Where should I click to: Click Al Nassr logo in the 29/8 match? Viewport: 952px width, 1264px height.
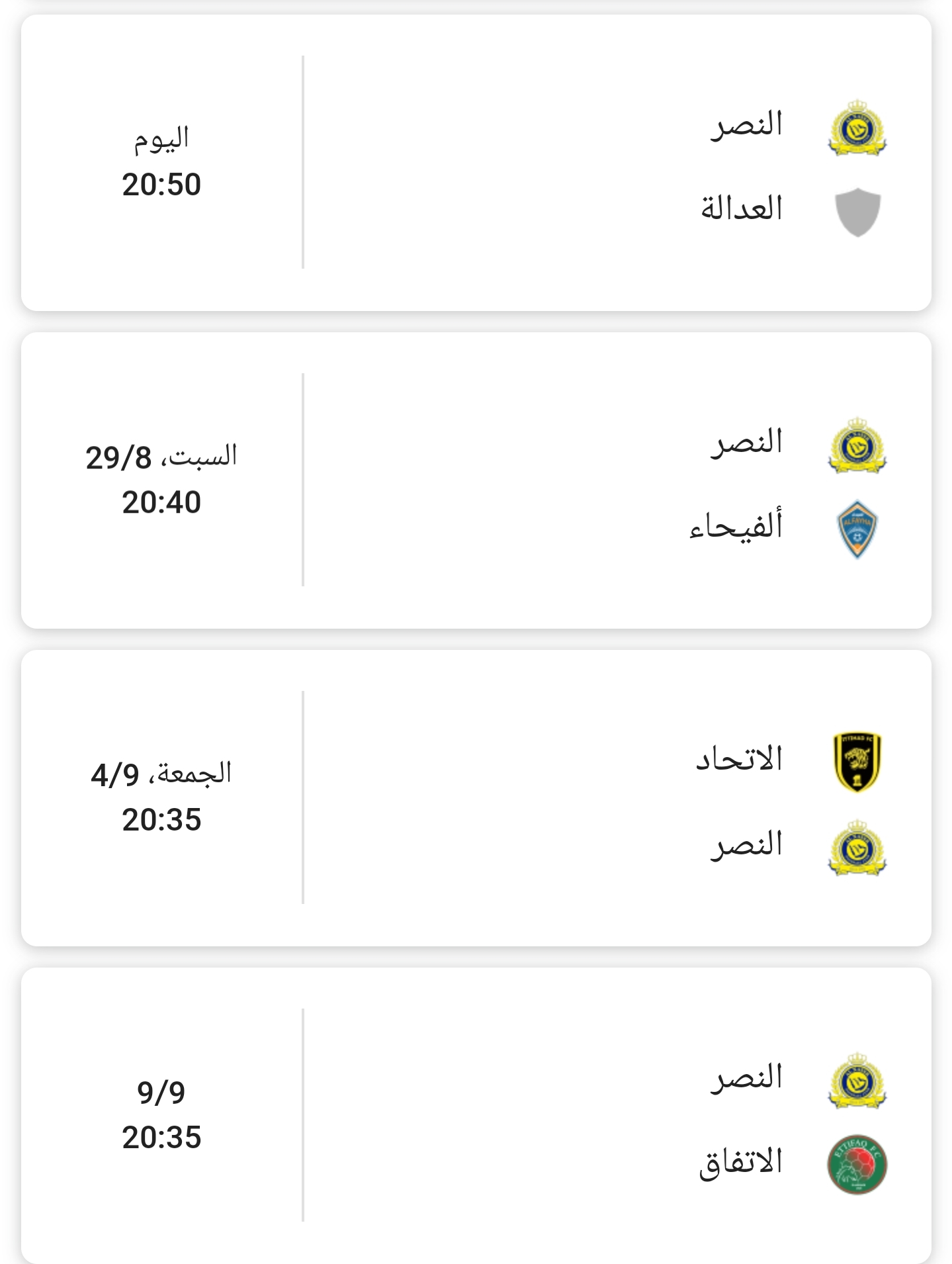(x=857, y=445)
